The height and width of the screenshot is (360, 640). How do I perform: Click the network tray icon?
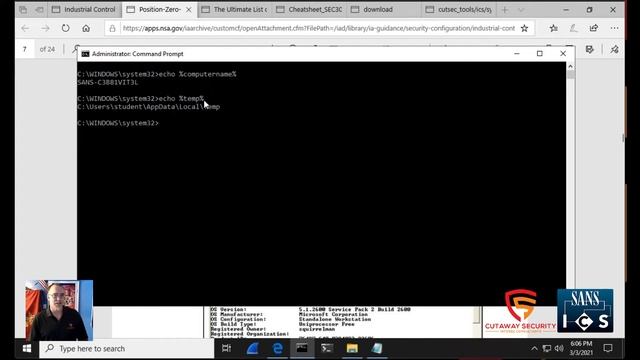coord(547,349)
